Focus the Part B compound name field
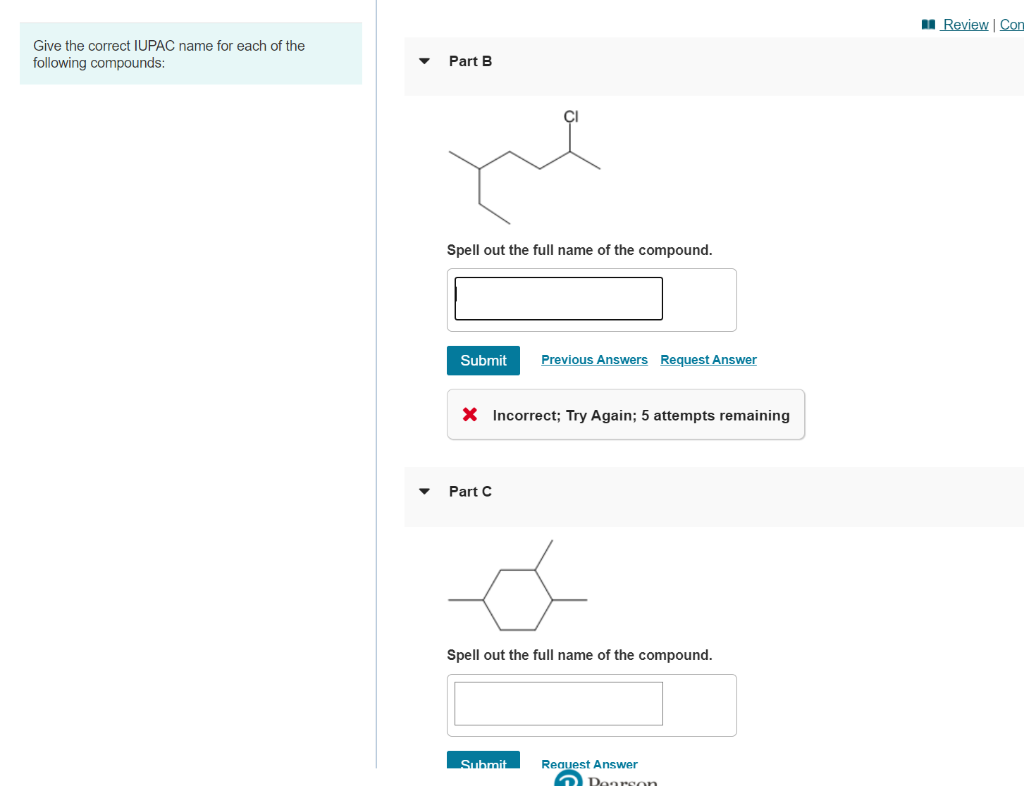1024x786 pixels. [559, 299]
